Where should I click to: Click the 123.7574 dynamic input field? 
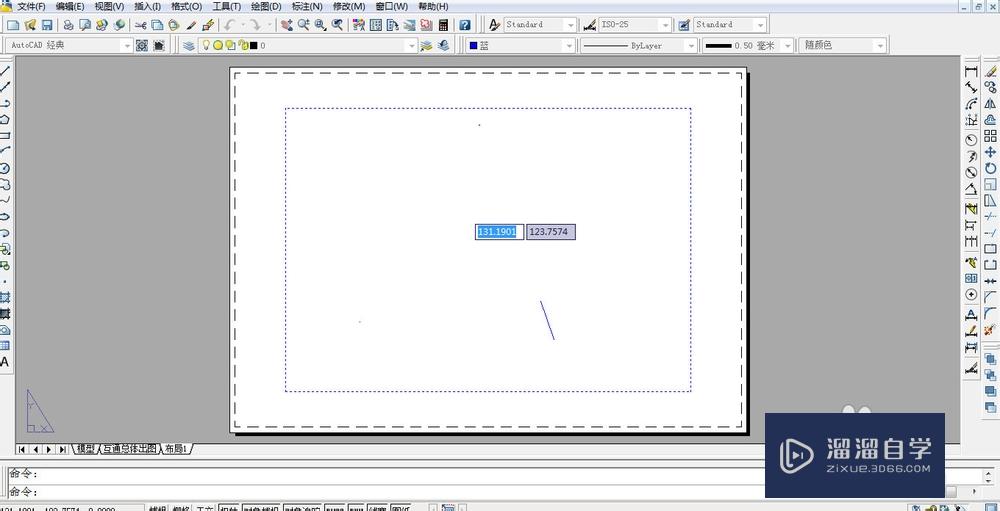[x=551, y=232]
